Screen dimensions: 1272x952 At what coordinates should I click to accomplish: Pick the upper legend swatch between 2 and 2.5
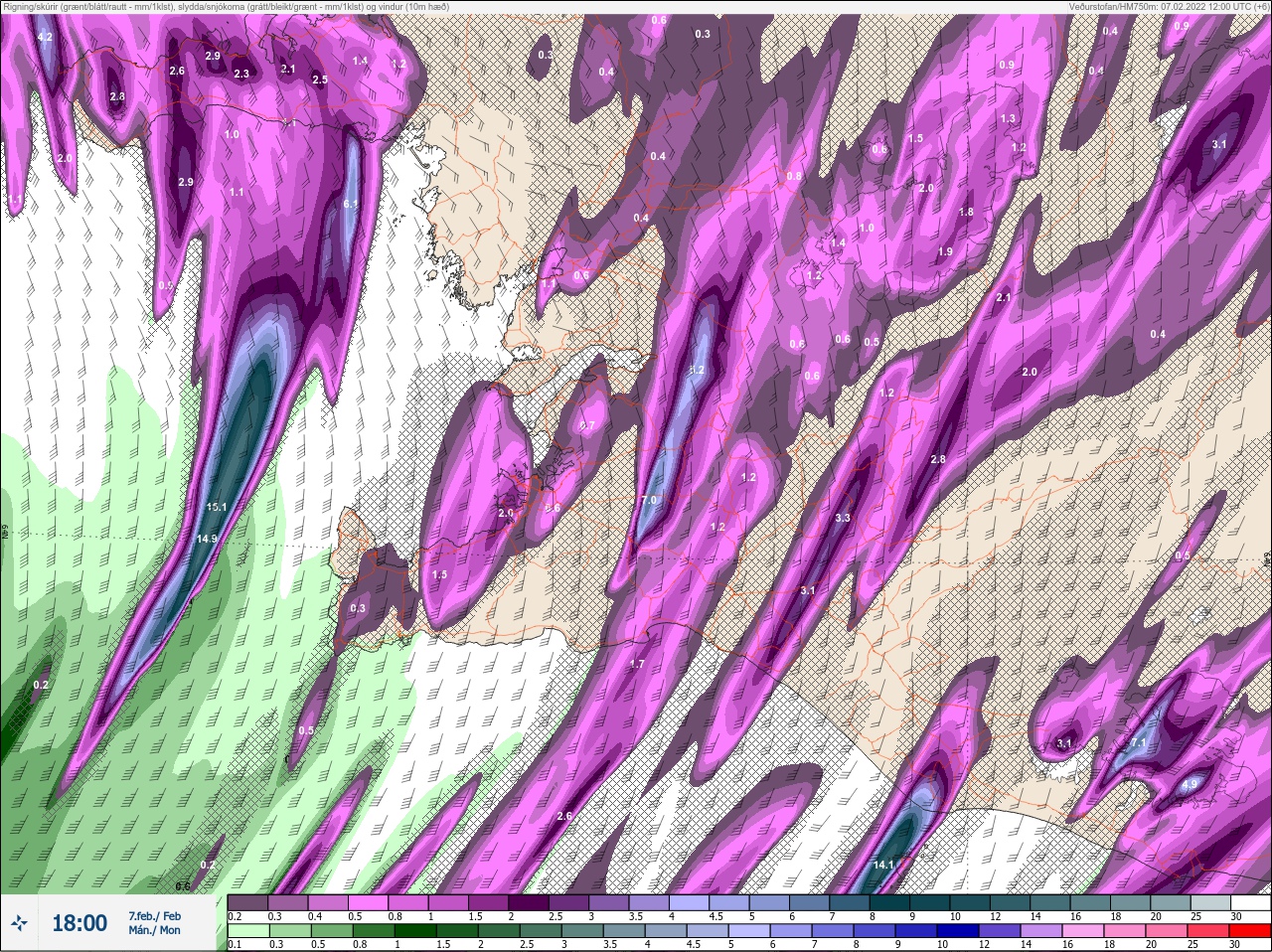pyautogui.click(x=531, y=903)
